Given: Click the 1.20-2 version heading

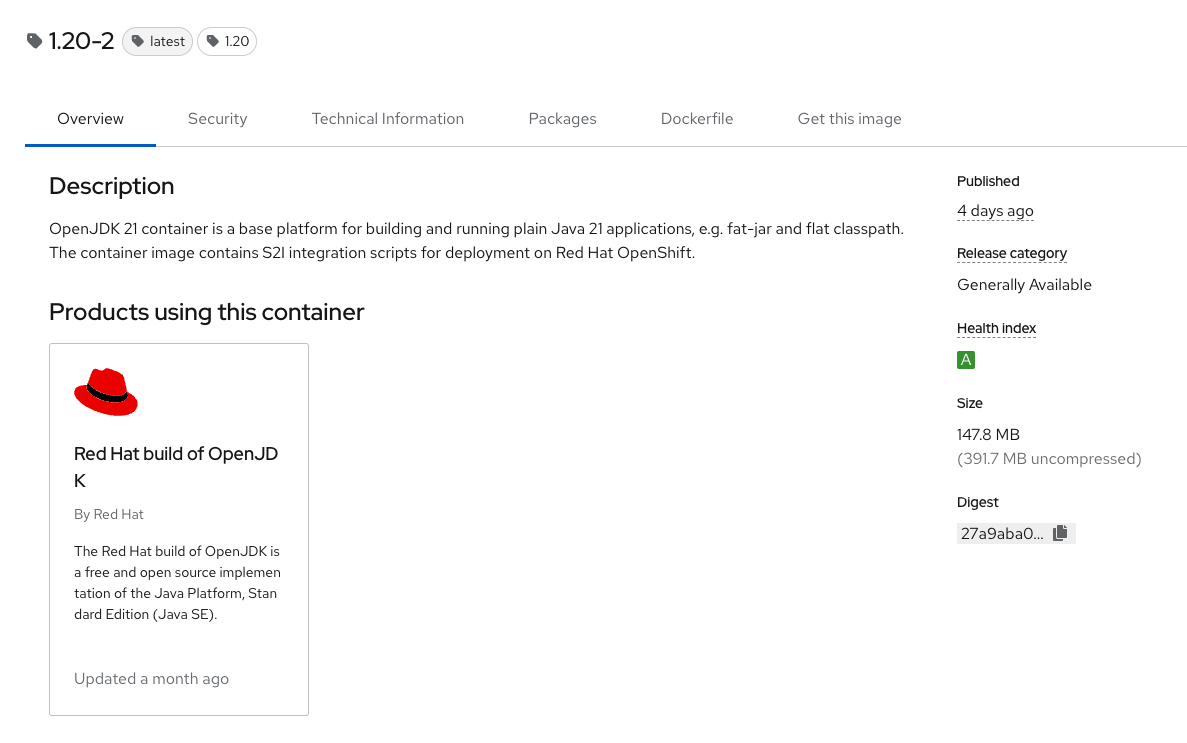Looking at the screenshot, I should click(x=81, y=41).
